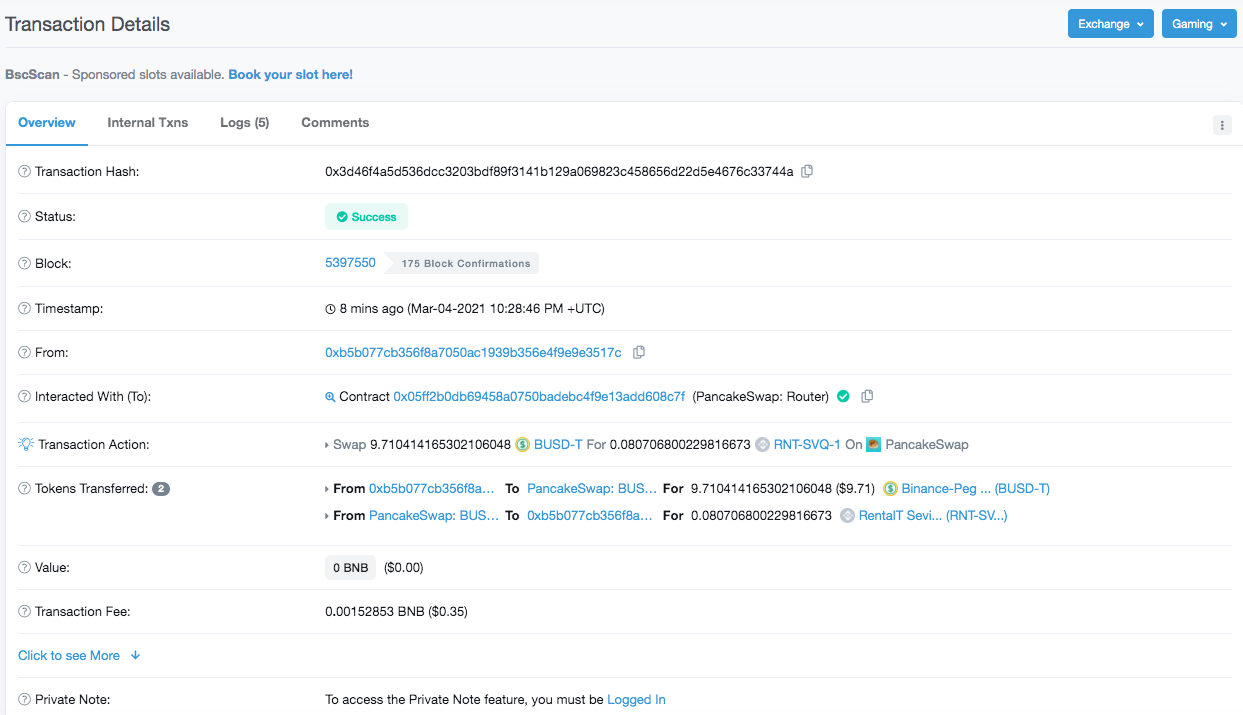Image resolution: width=1243 pixels, height=715 pixels.
Task: Click the RNT-SVQ-1 token icon in Transaction Action
Action: coord(763,444)
